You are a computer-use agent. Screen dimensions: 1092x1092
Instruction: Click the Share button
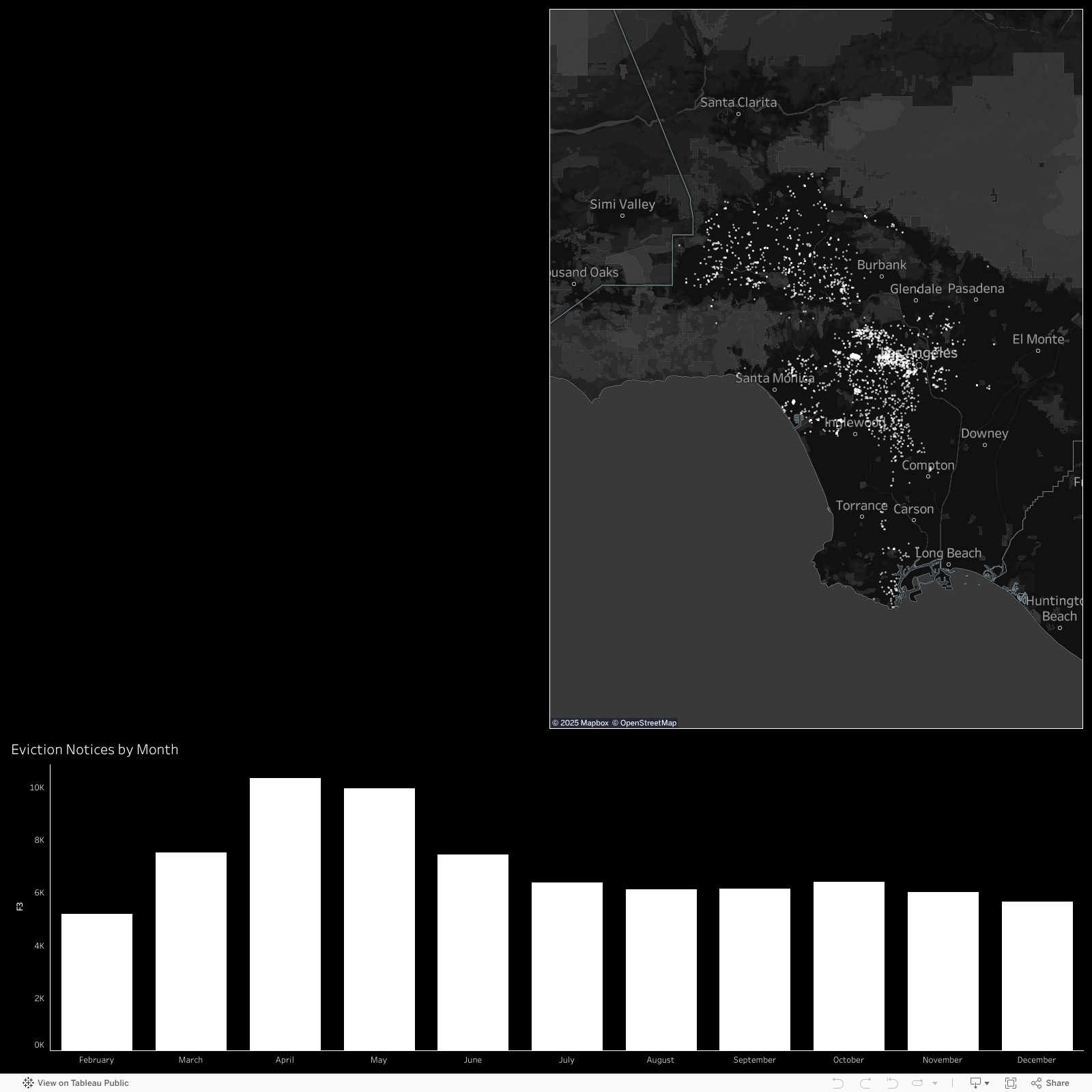[1050, 1083]
